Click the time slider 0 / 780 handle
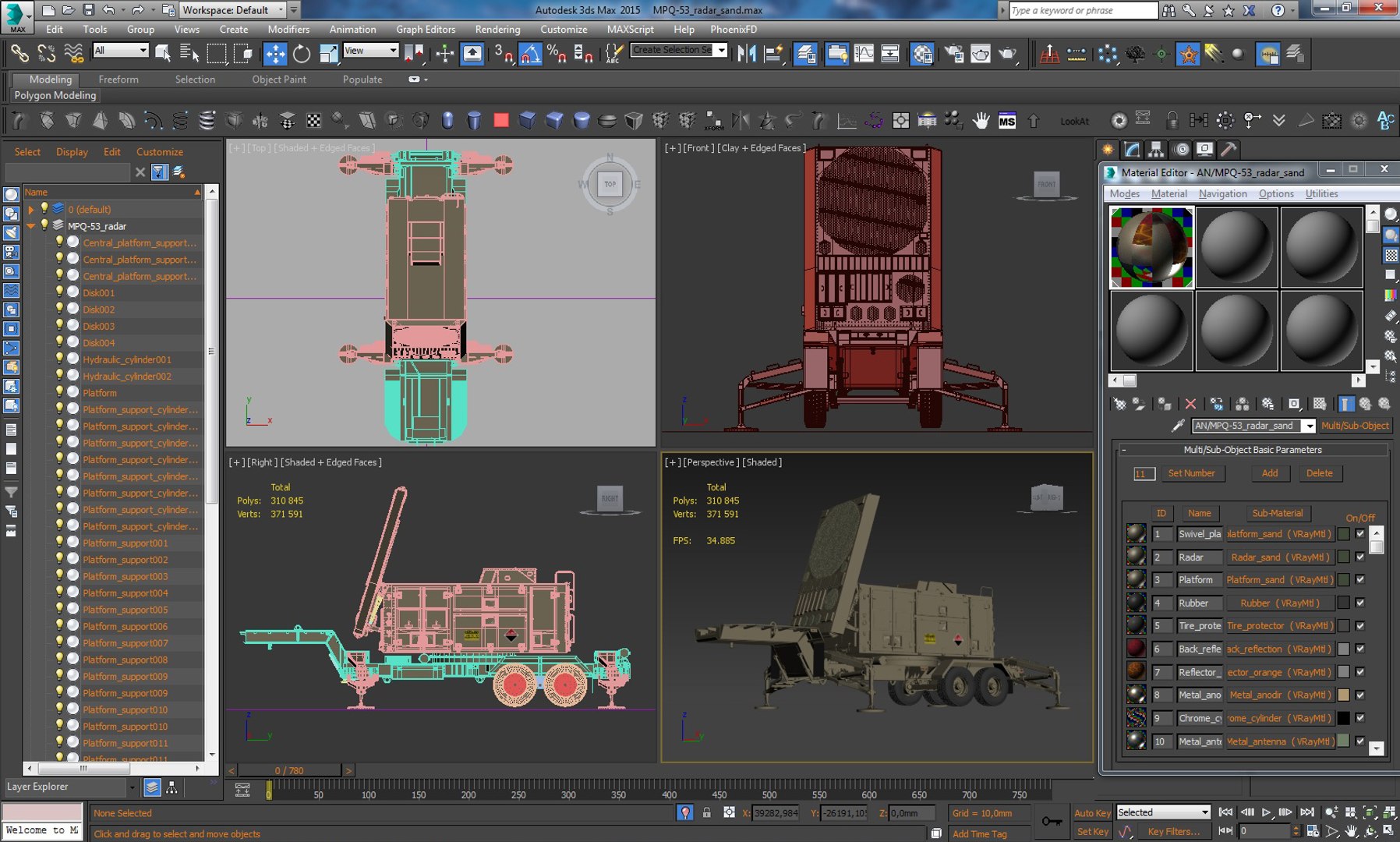This screenshot has height=842, width=1400. pos(289,770)
